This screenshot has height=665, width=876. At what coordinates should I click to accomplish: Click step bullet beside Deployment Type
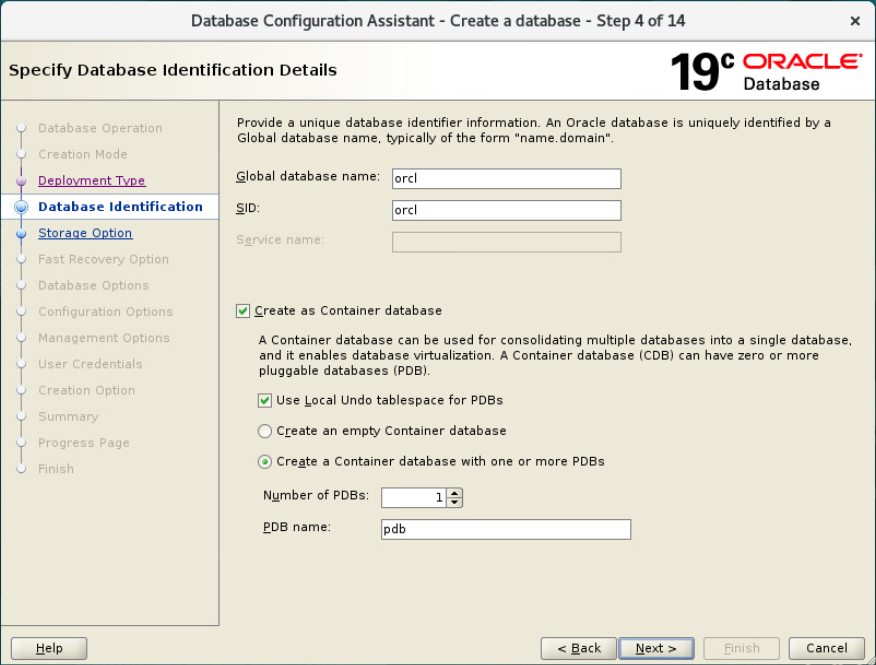21,181
